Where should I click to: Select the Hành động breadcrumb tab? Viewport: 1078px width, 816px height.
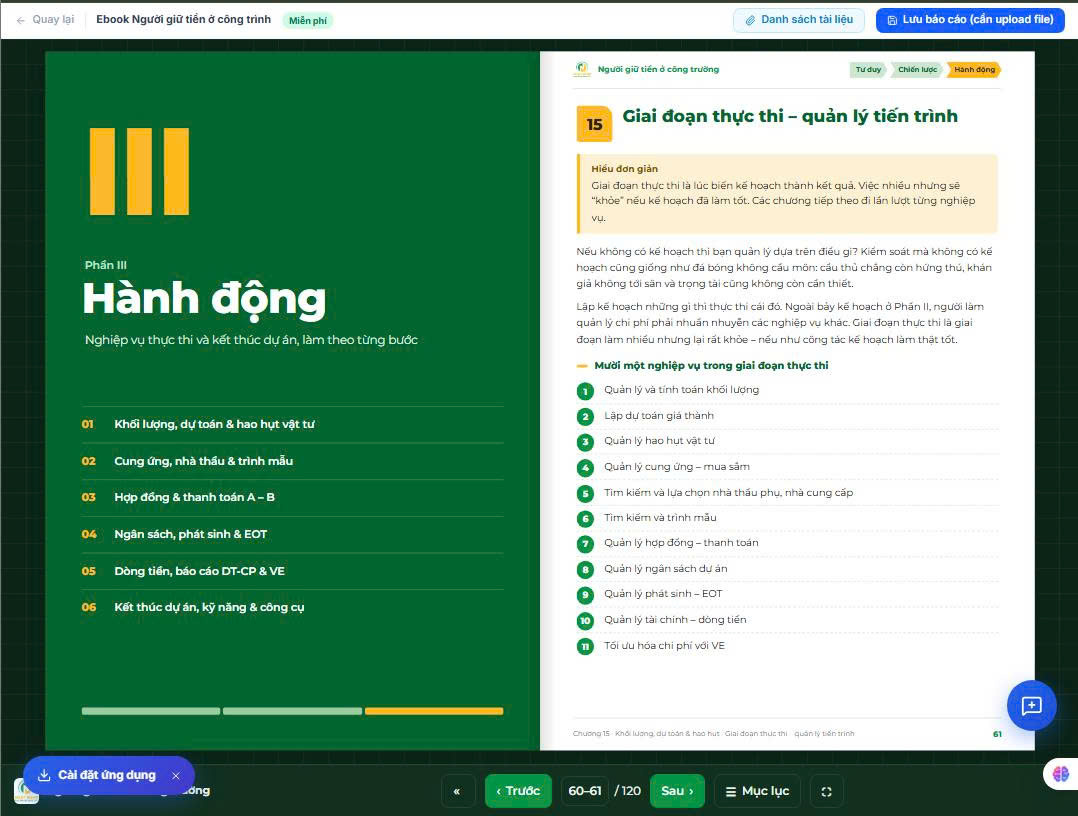tap(974, 69)
